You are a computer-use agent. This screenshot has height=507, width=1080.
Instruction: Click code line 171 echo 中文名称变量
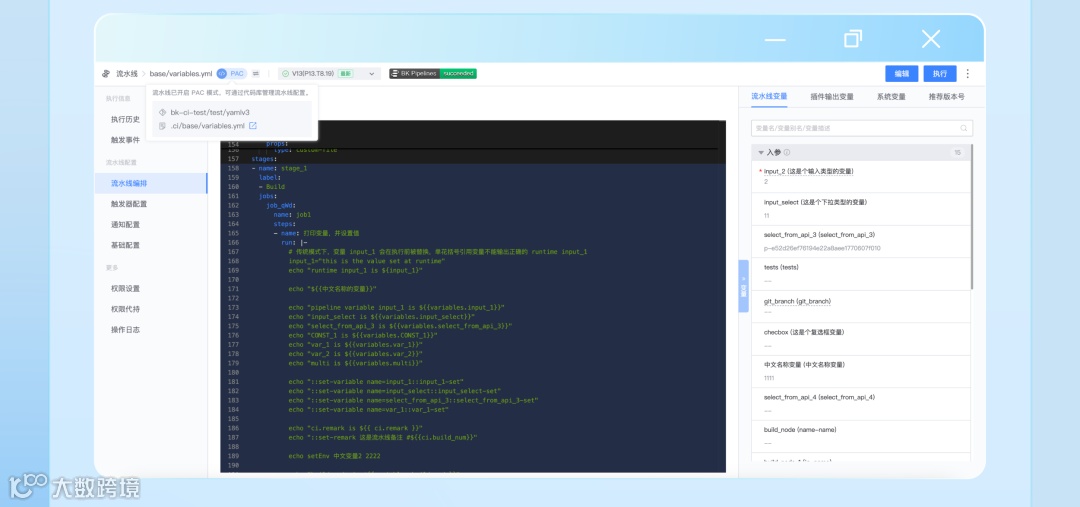(x=333, y=289)
